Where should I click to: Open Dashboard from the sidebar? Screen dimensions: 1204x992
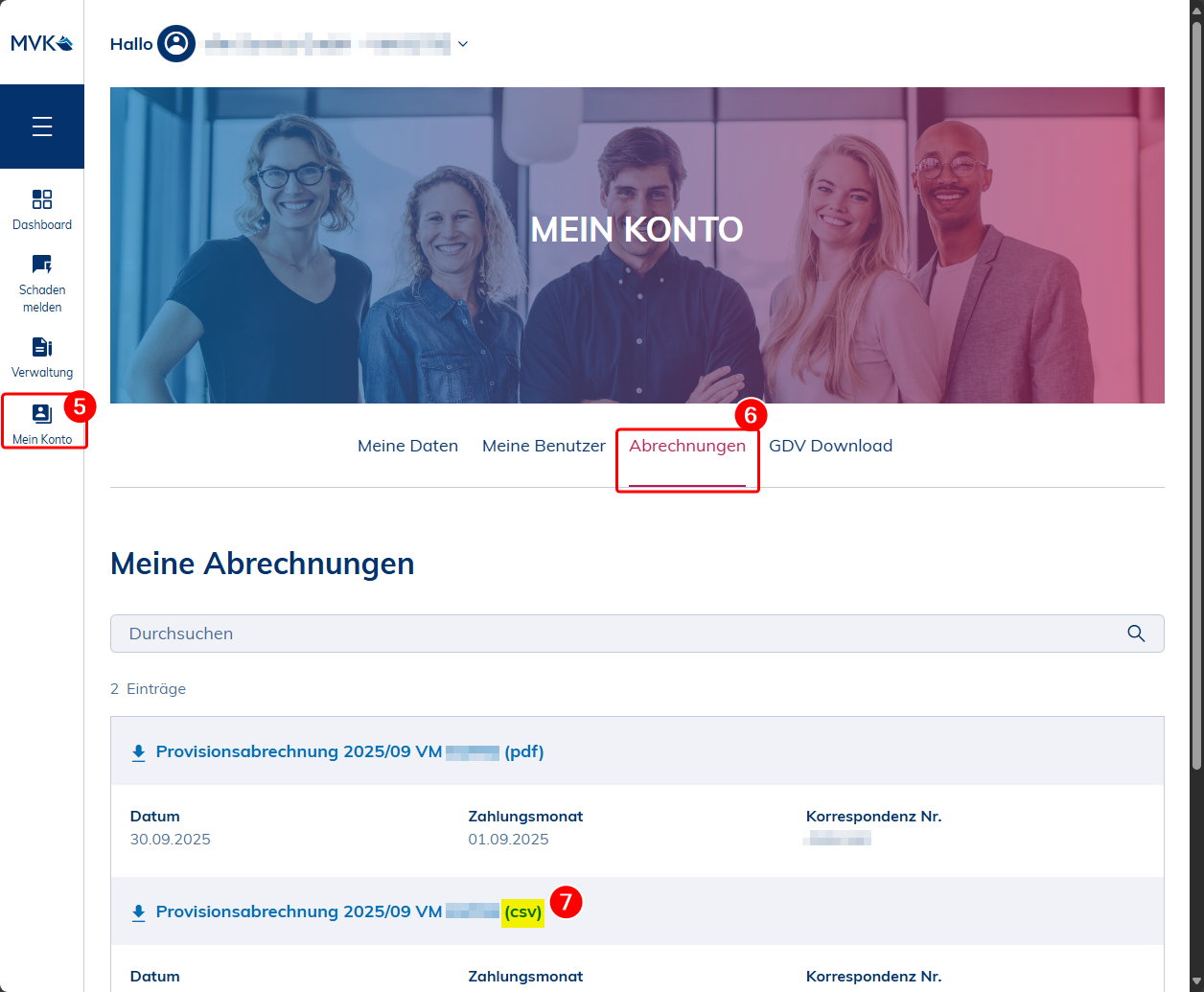pos(42,209)
